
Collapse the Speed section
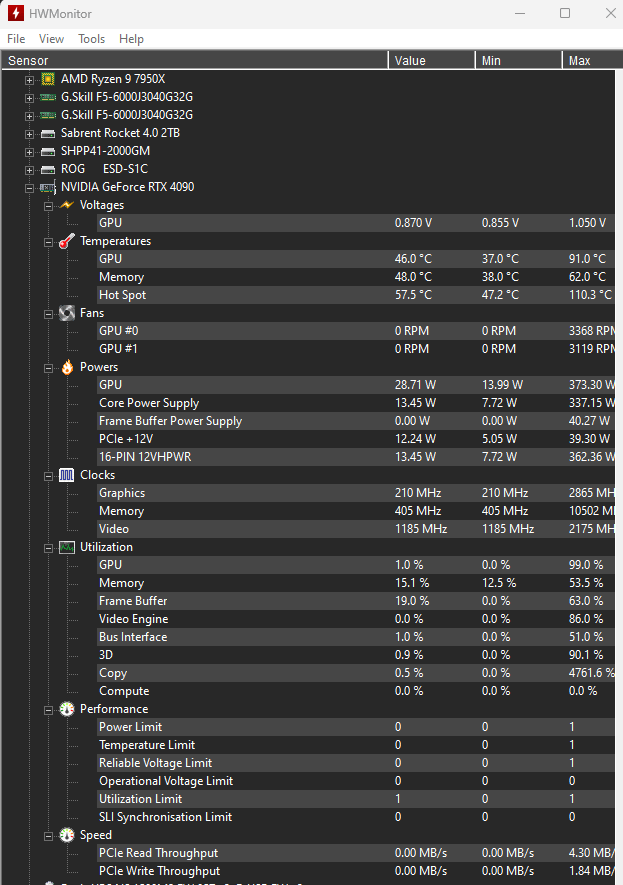tap(49, 836)
